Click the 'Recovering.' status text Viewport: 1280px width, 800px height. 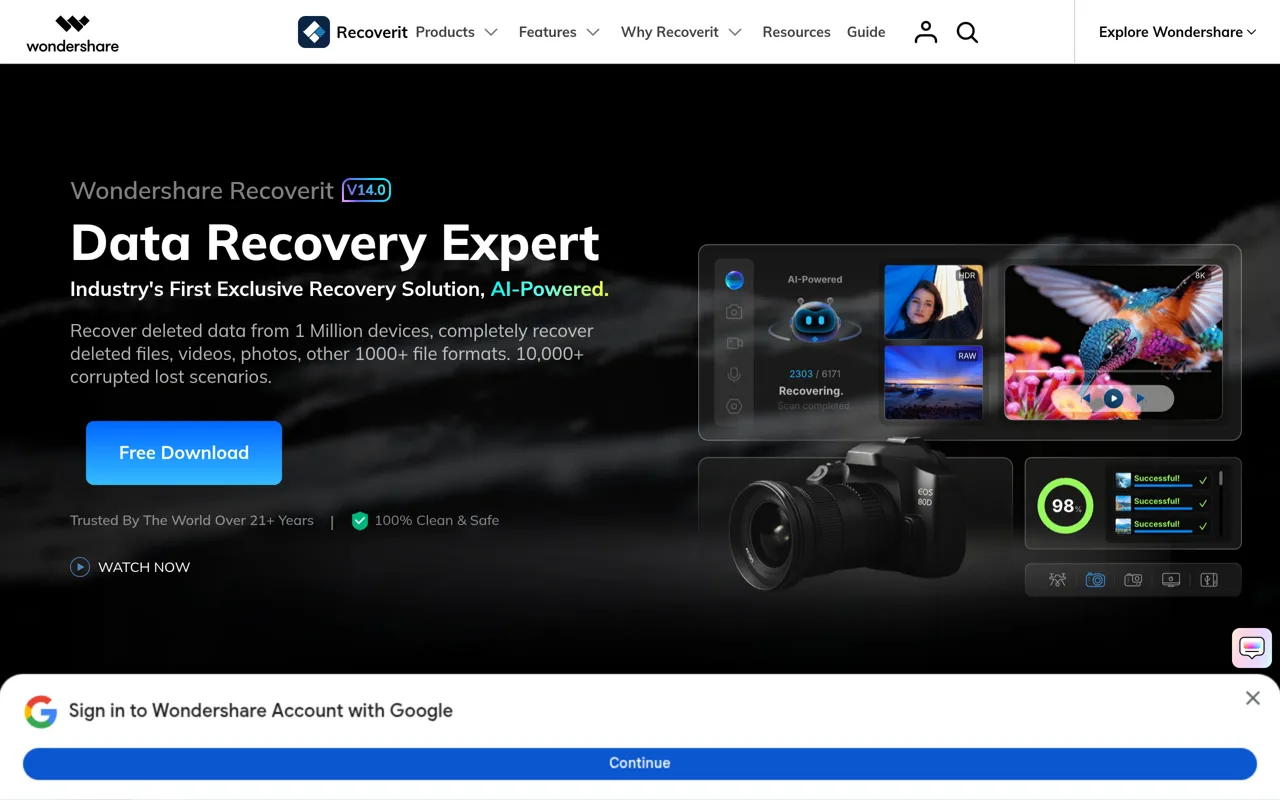coord(811,391)
